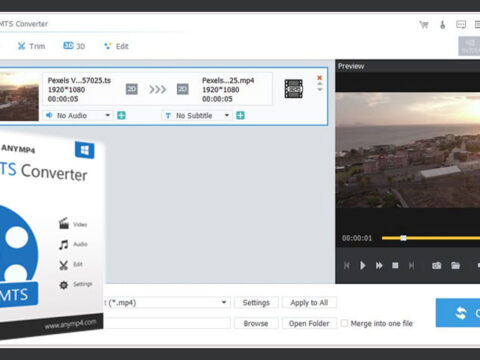The height and width of the screenshot is (360, 480).
Task: Jump to next clip in preview
Action: point(411,266)
